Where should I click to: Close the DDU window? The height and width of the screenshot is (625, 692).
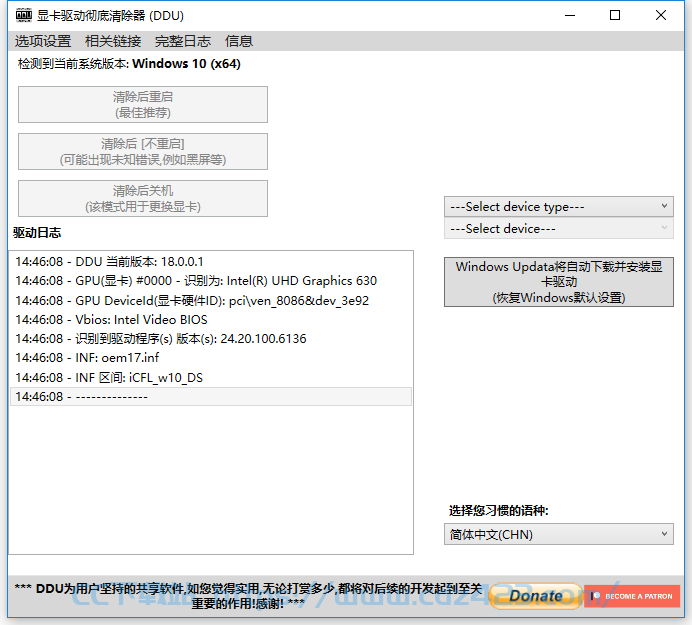[661, 15]
